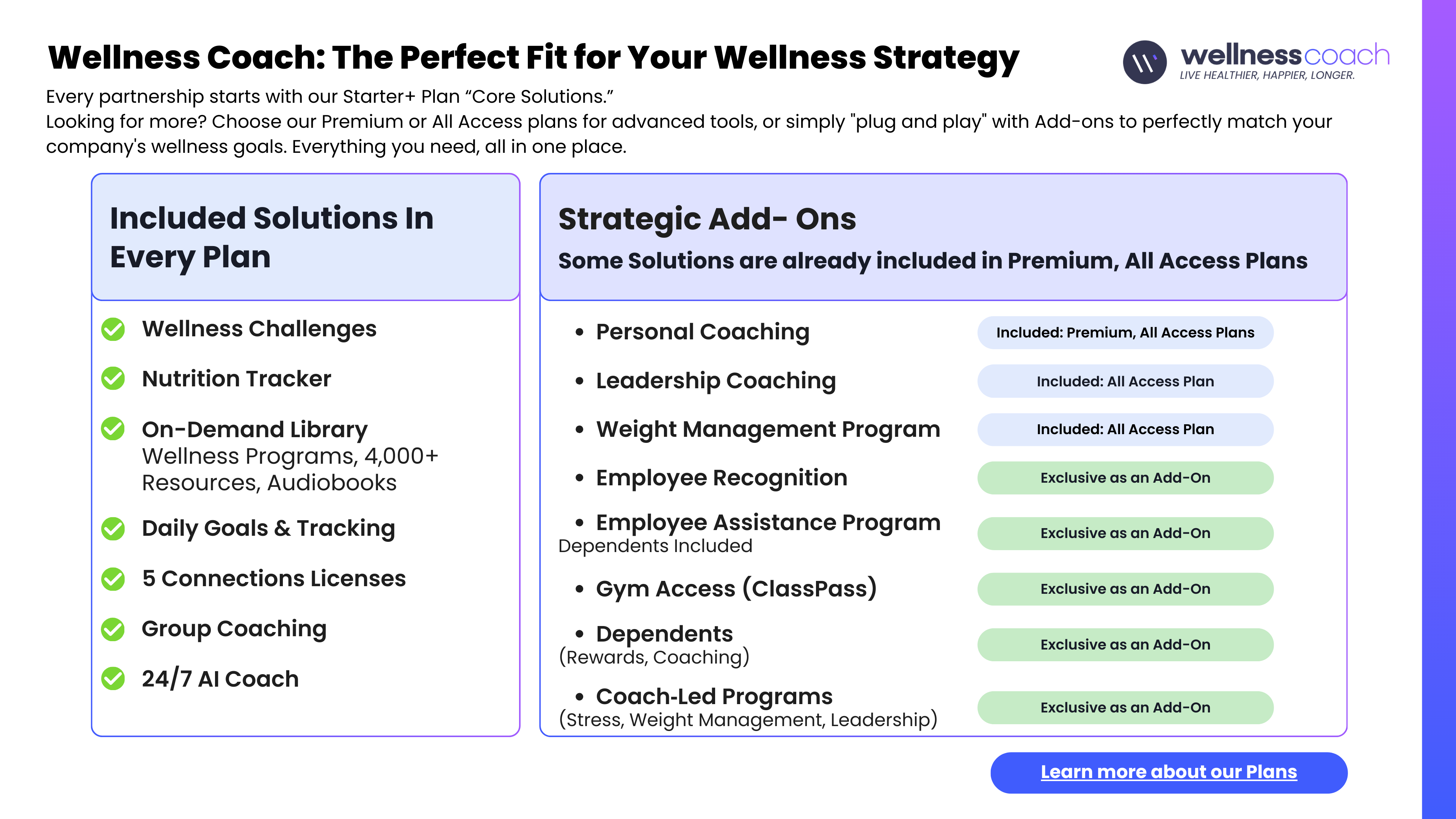Click the checkmark next to On-Demand Library
1456x819 pixels.
click(x=113, y=428)
